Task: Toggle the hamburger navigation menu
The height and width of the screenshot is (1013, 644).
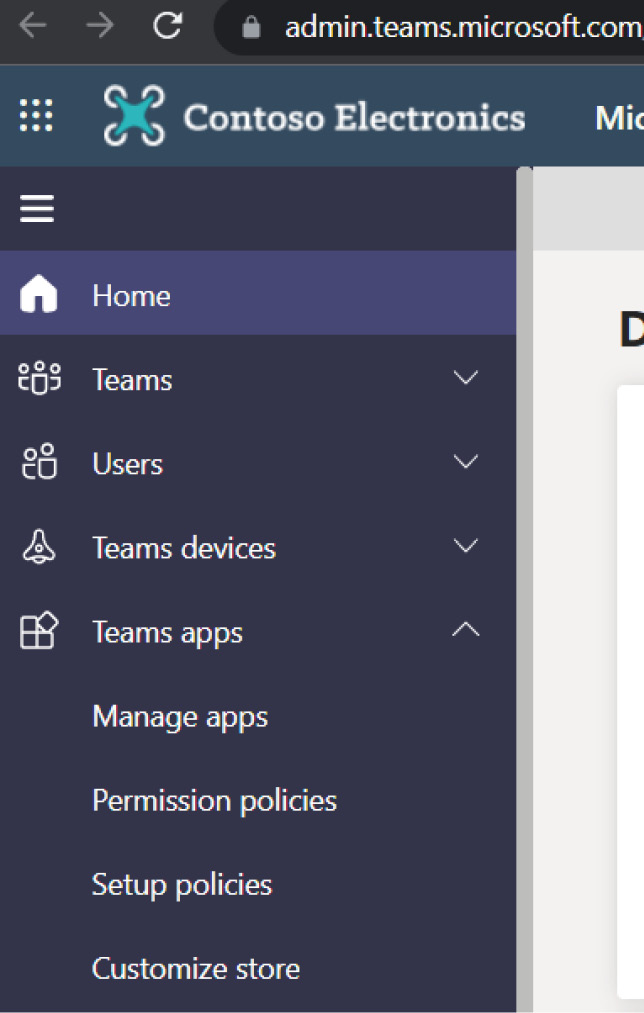Action: (x=37, y=209)
